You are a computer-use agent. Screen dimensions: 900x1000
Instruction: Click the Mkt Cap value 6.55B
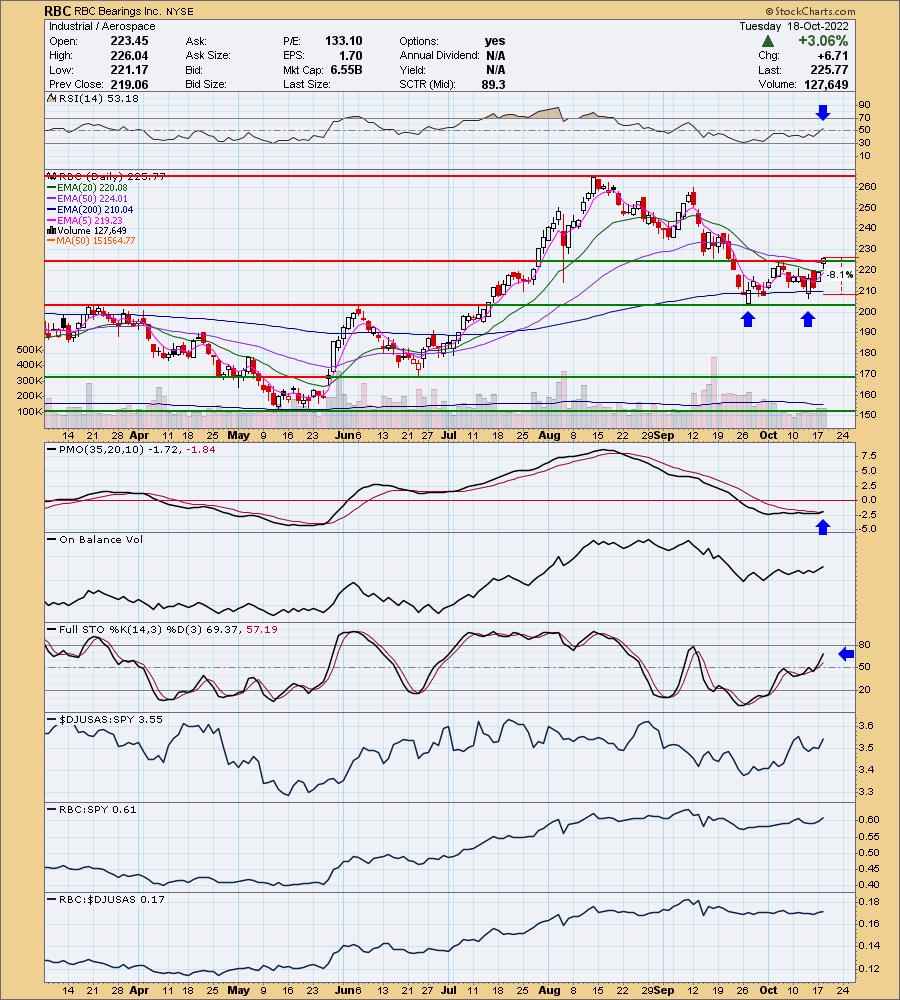click(346, 70)
